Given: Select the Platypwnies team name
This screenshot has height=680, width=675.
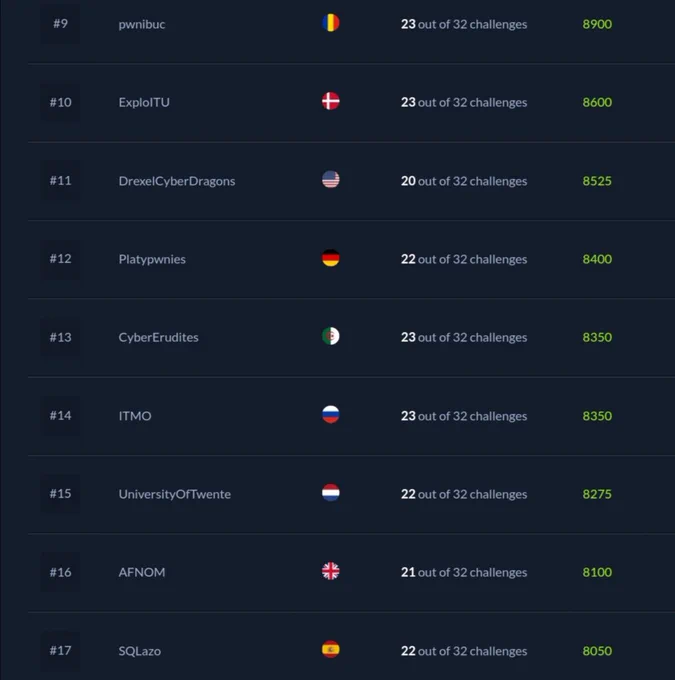Looking at the screenshot, I should 152,259.
